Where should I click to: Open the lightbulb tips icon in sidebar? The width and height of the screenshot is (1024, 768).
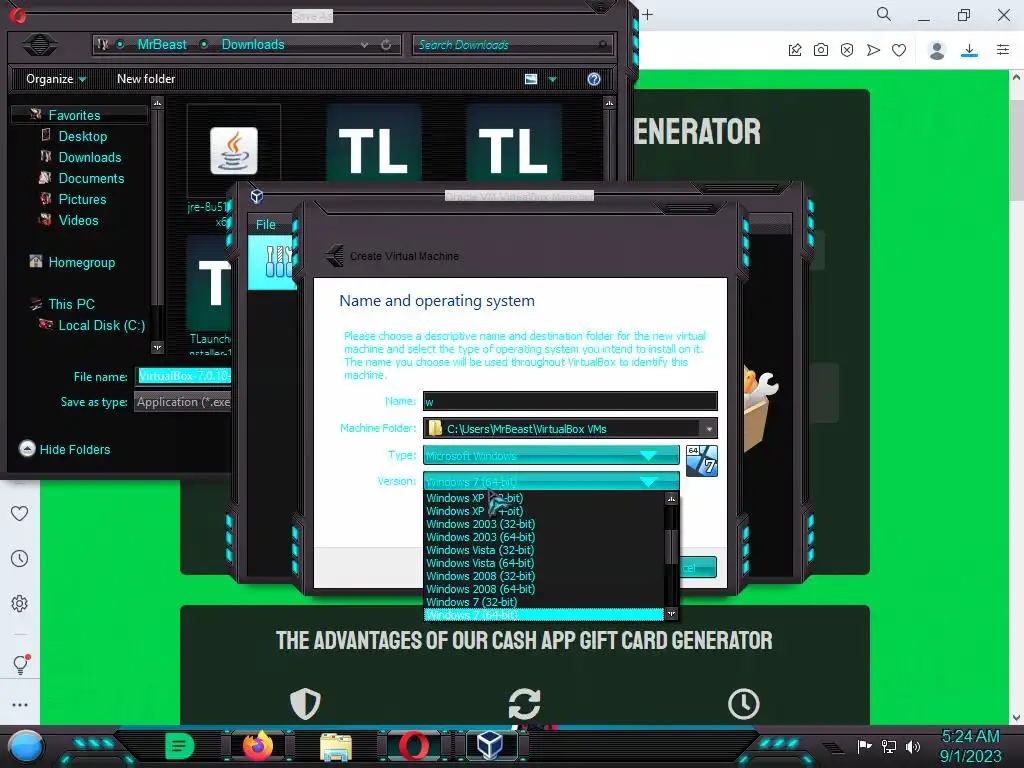point(20,664)
